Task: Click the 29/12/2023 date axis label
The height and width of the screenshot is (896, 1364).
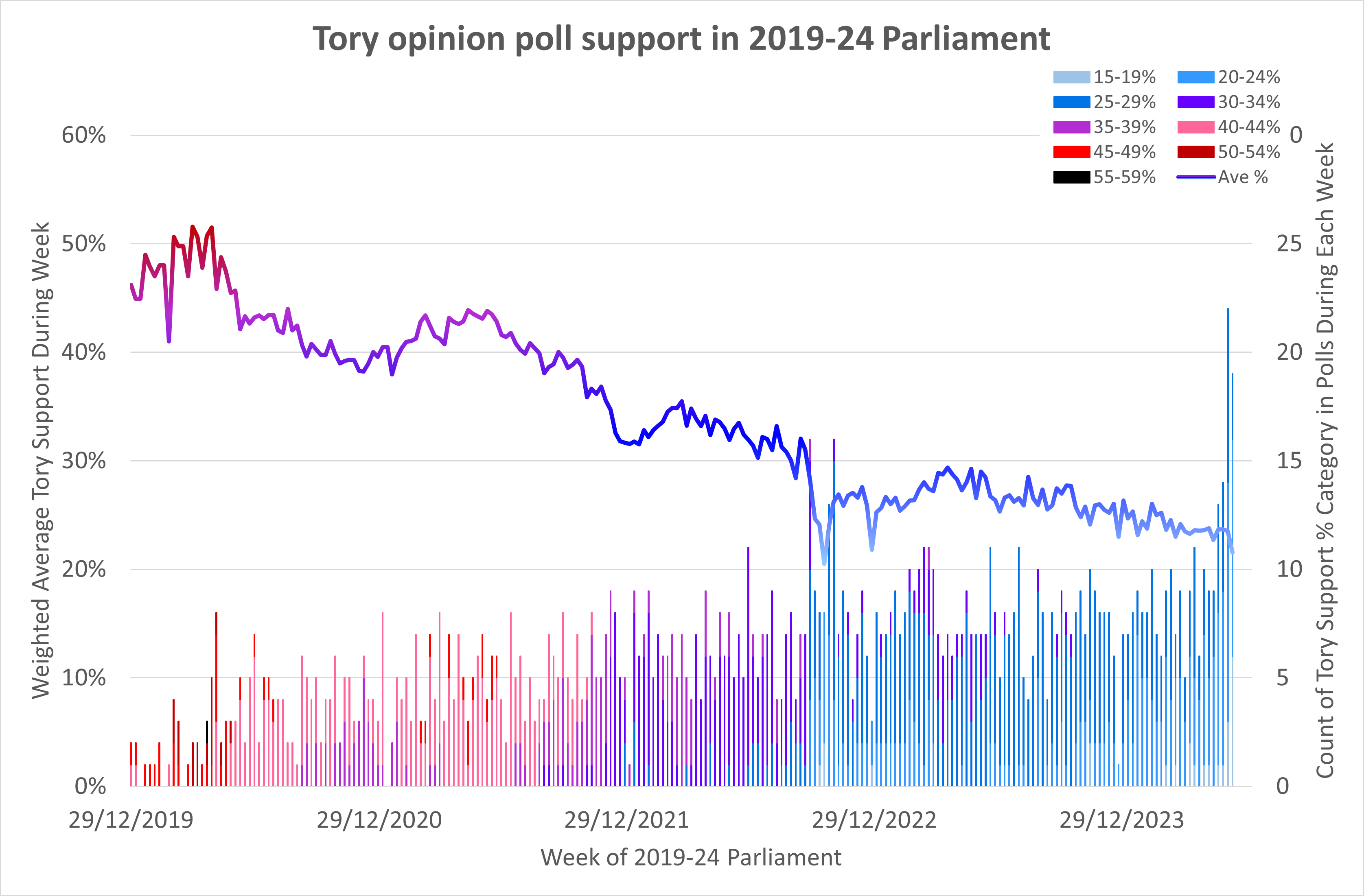Action: click(x=1121, y=820)
